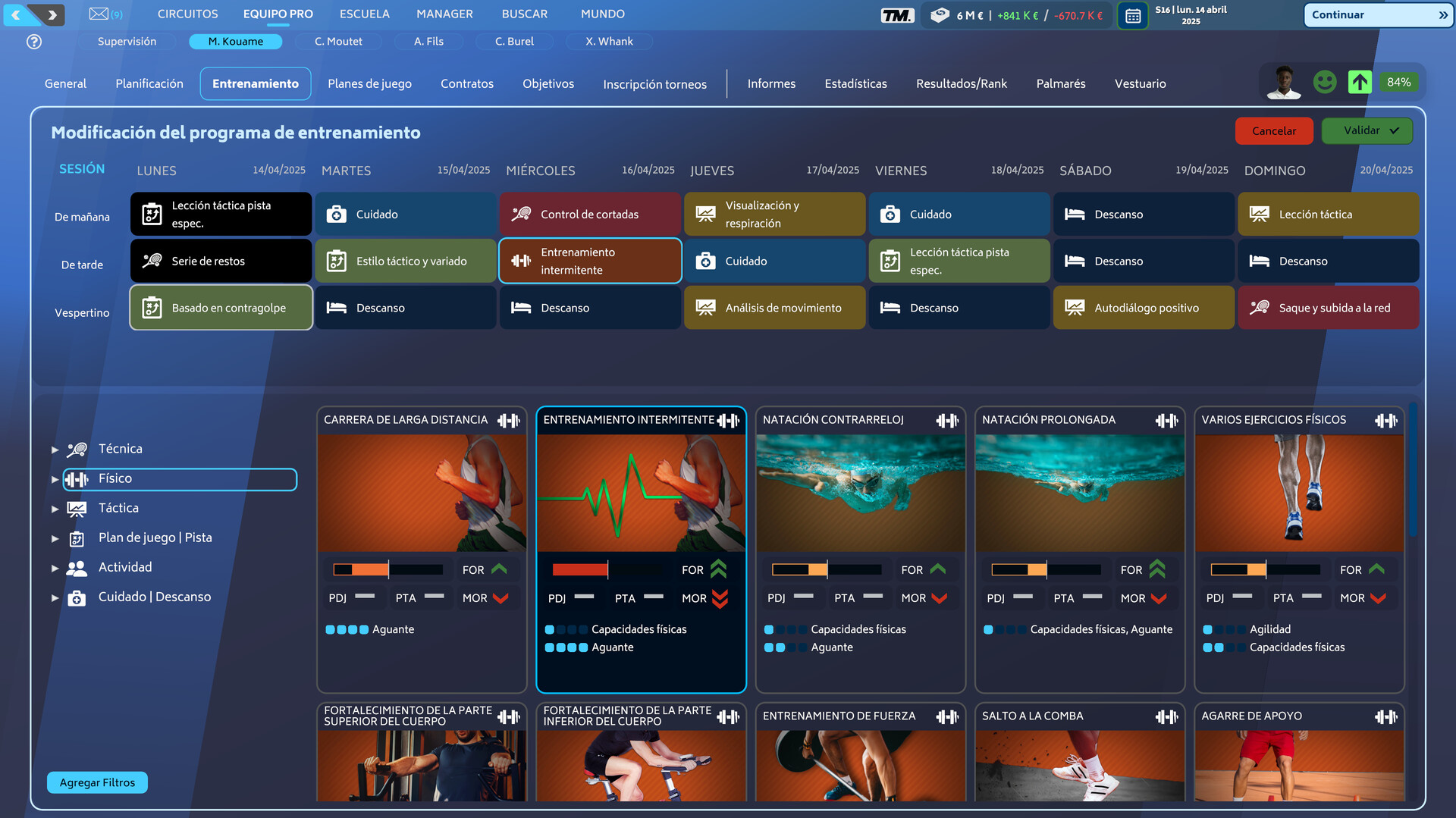The height and width of the screenshot is (818, 1456).
Task: Select the Entrenamiento intermitente thumbnail
Action: pyautogui.click(x=641, y=493)
